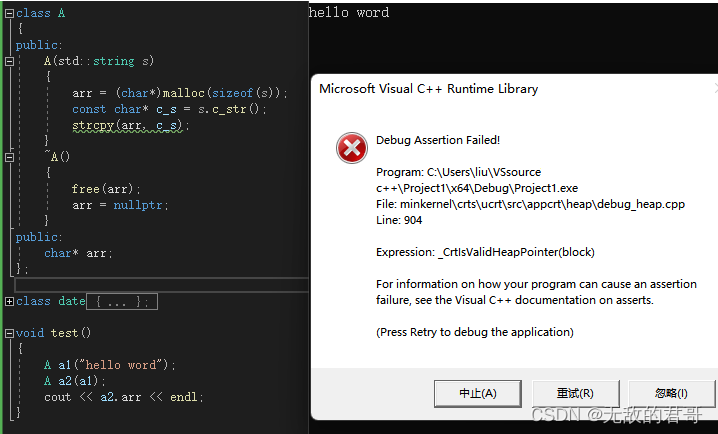Screen dimensions: 718x434
Task: Click the 'char* arr;' member declaration
Action: pos(78,253)
